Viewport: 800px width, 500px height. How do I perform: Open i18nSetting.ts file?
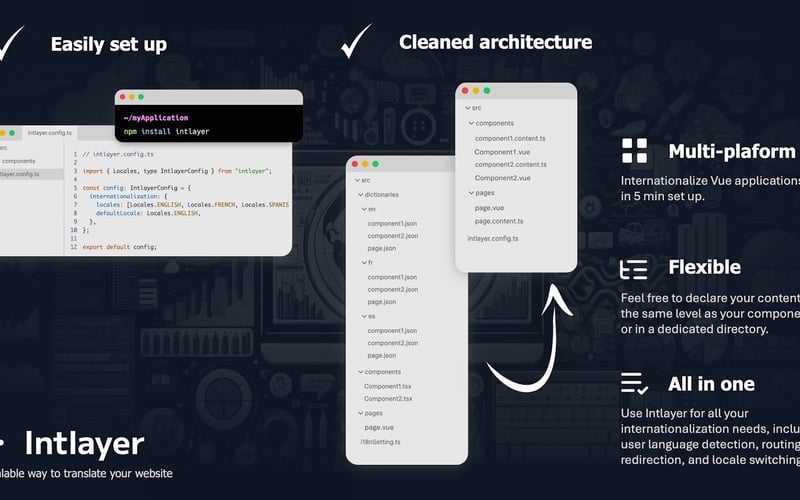pos(381,442)
